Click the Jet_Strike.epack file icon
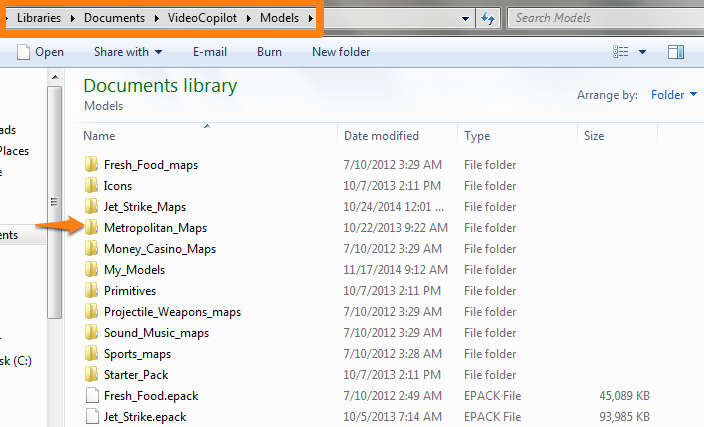Screen dimensions: 704x427 [x=91, y=417]
